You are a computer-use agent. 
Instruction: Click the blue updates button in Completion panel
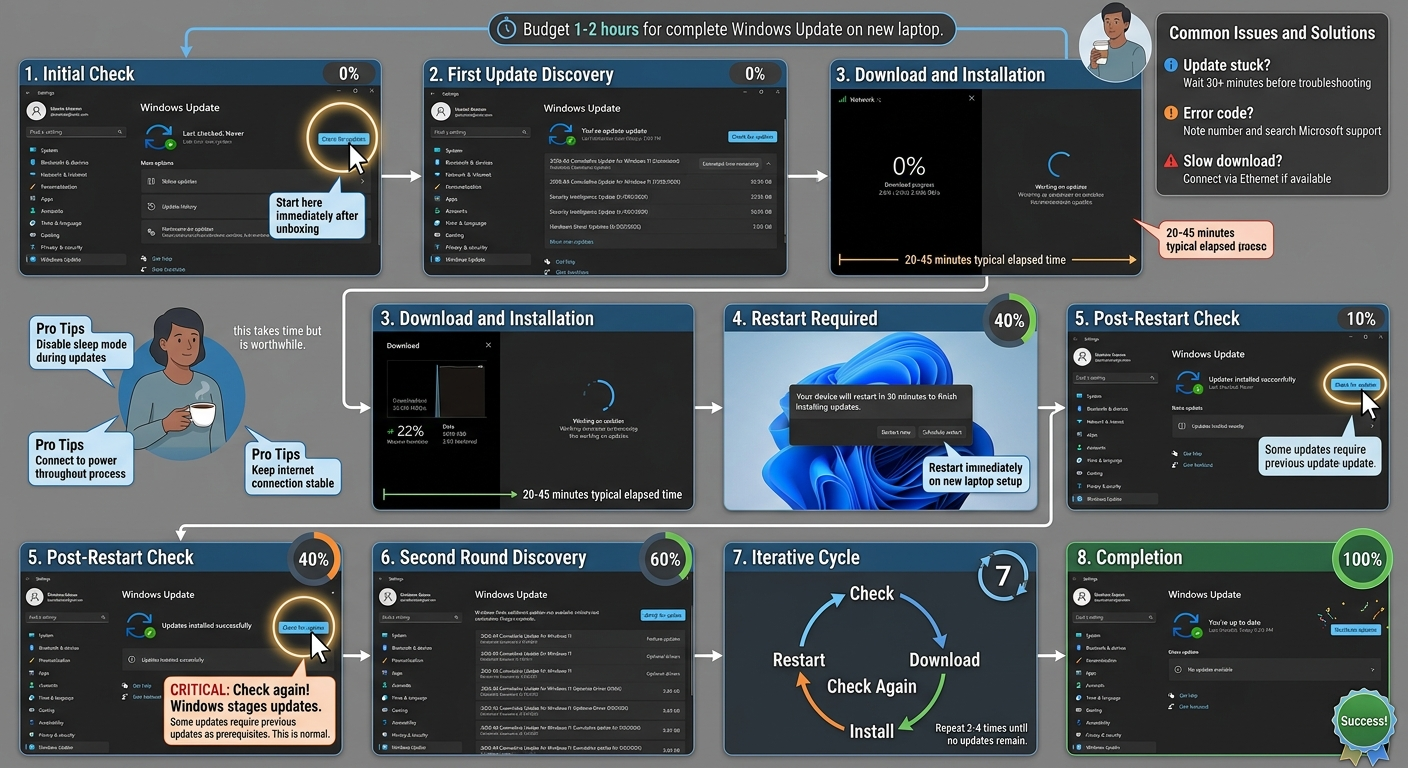click(x=1356, y=630)
